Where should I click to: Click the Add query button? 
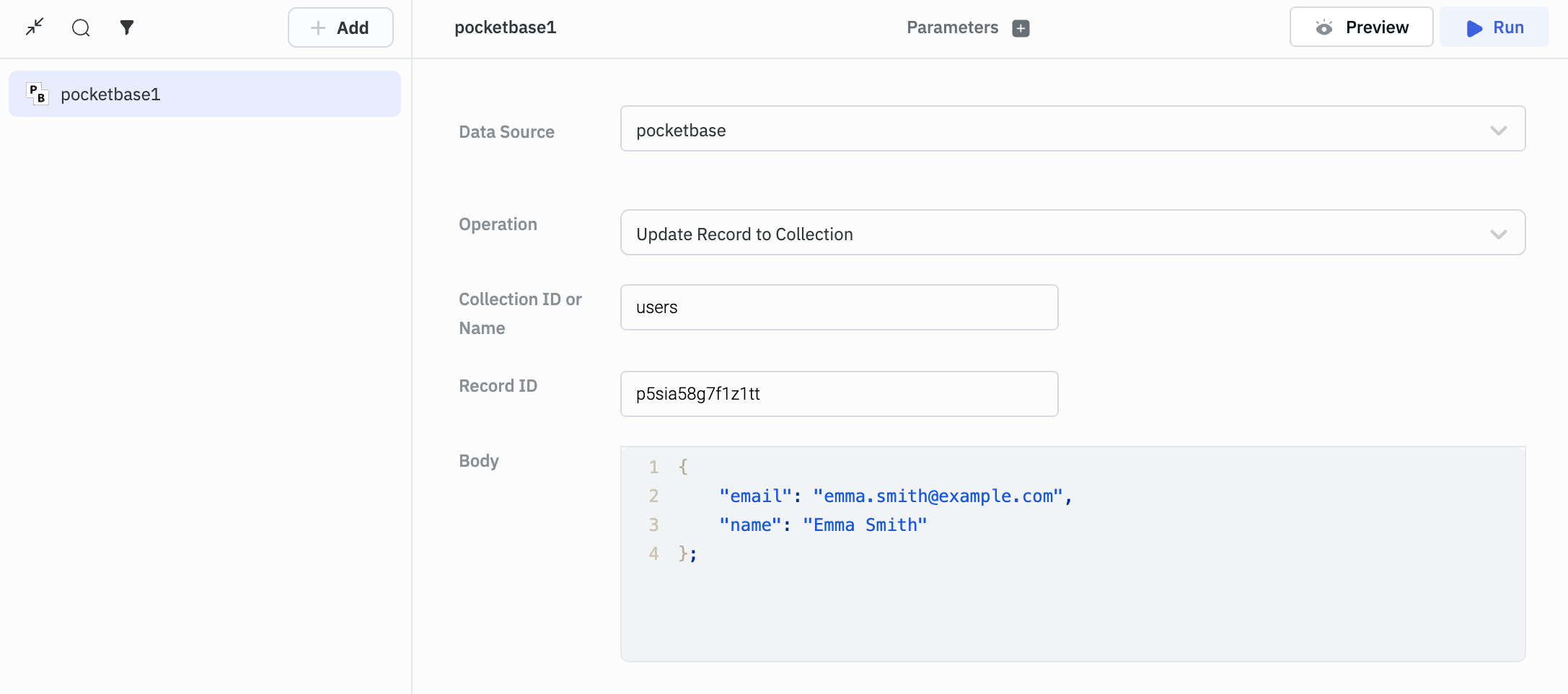point(340,27)
